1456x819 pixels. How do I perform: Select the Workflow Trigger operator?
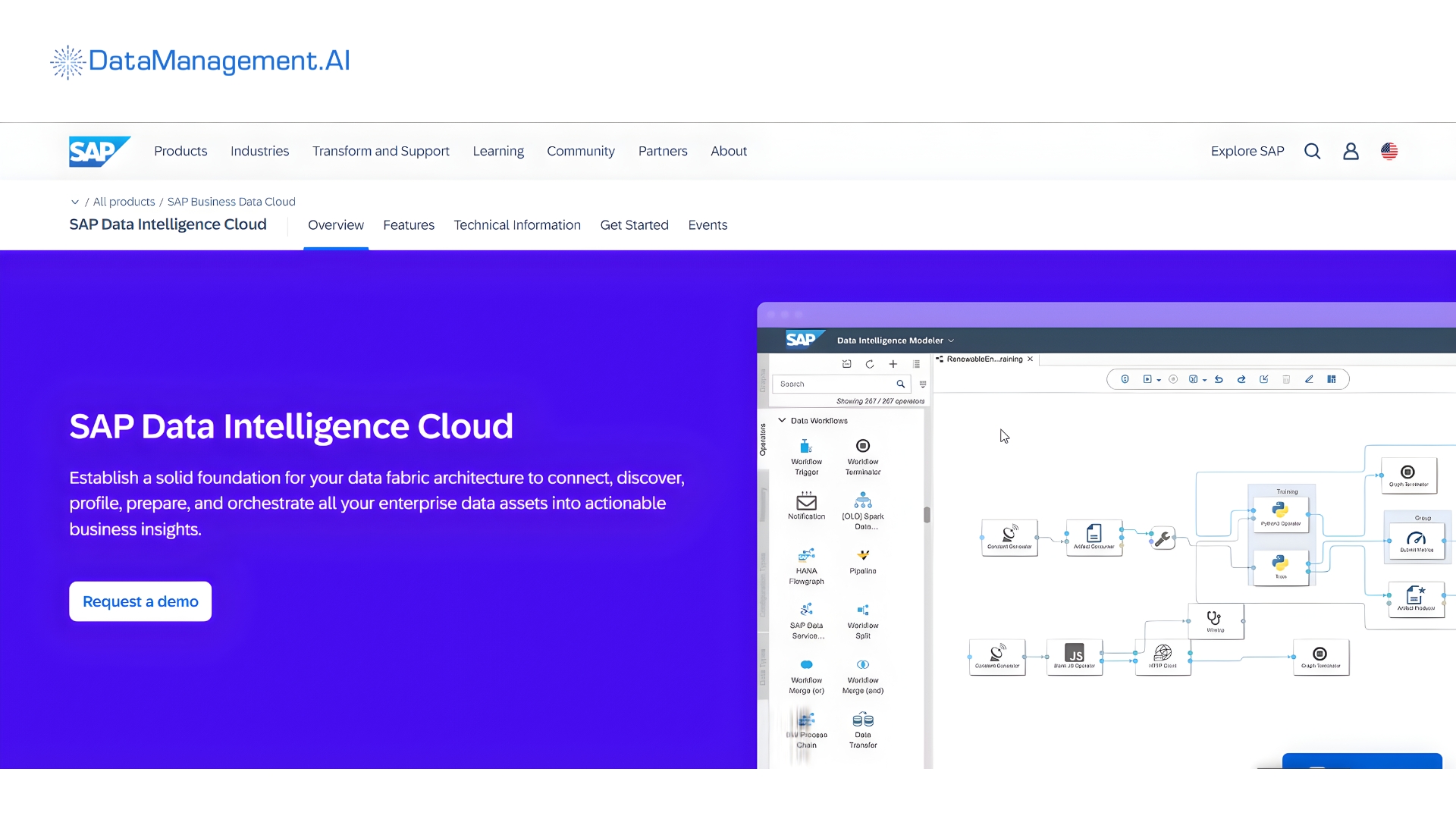pos(805,453)
